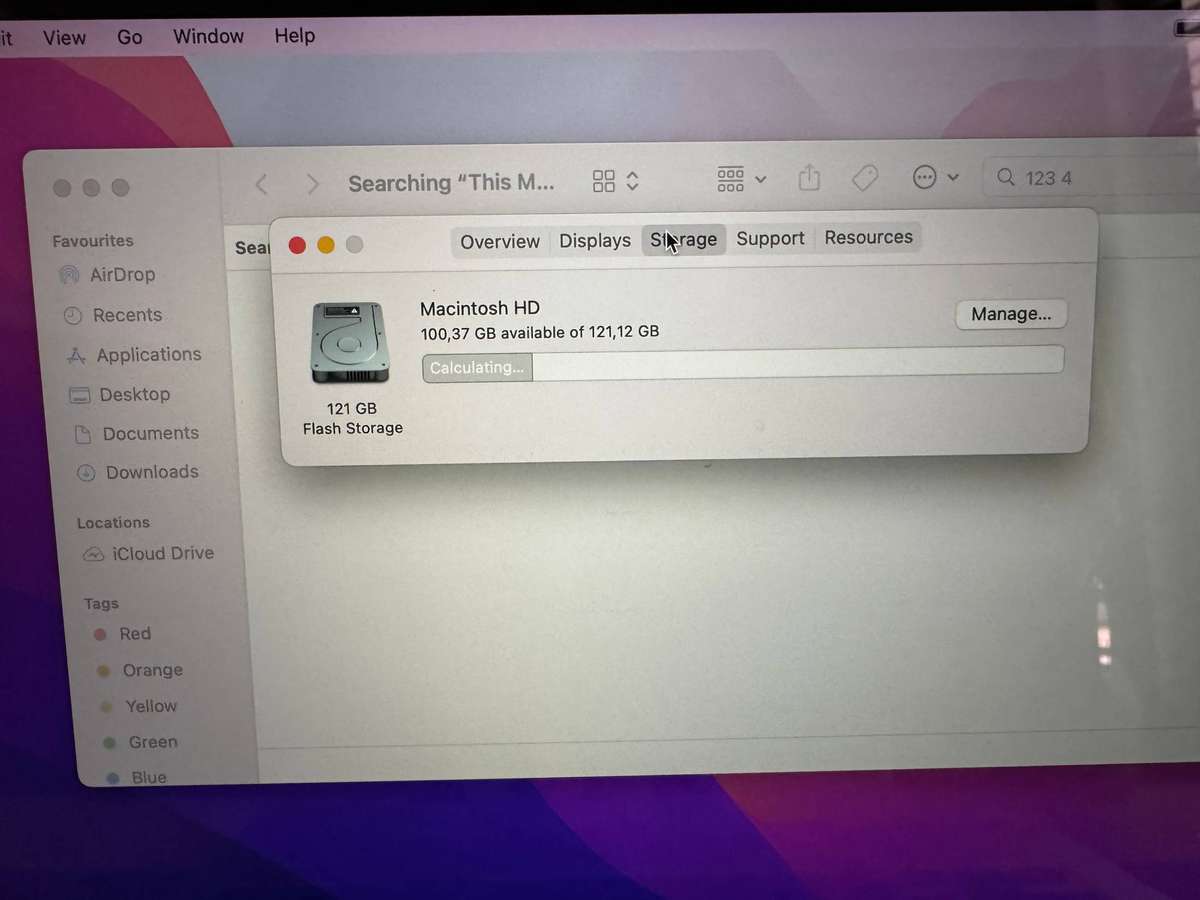Change Finder view with grid icon selector
This screenshot has width=1200, height=900.
tap(615, 181)
